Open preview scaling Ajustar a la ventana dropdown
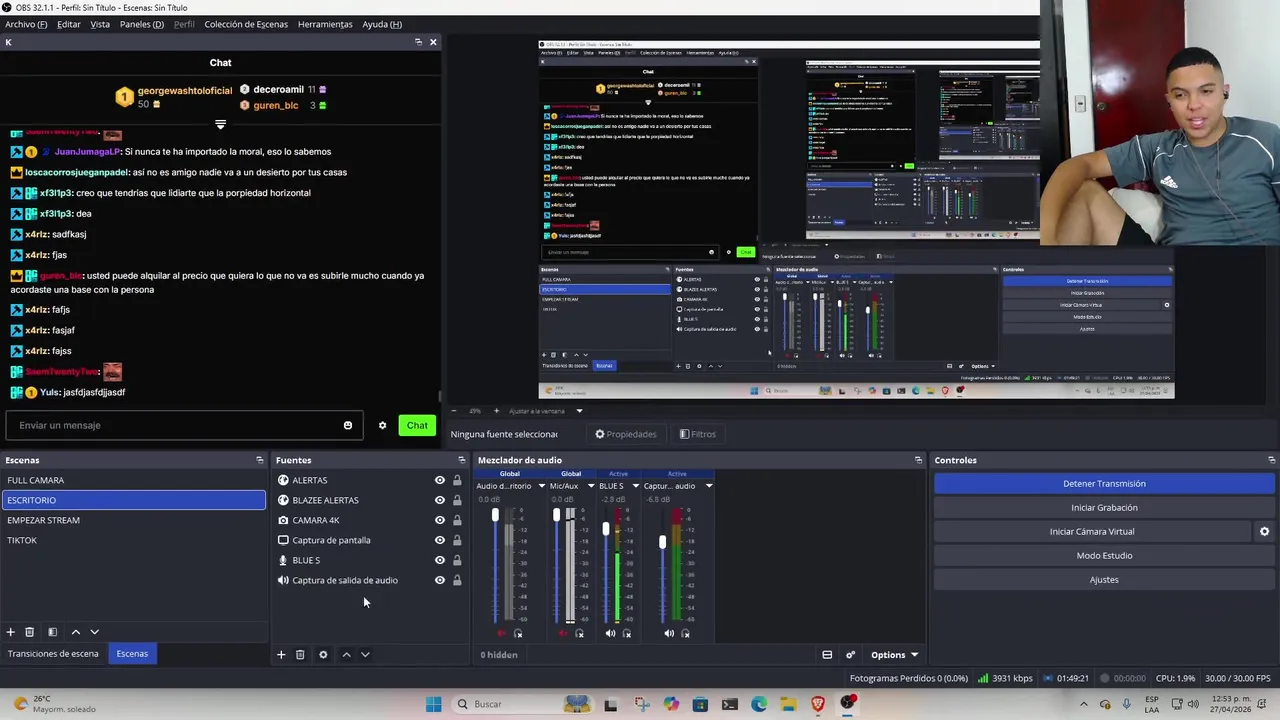Screen dimensions: 1280x720 coord(579,411)
